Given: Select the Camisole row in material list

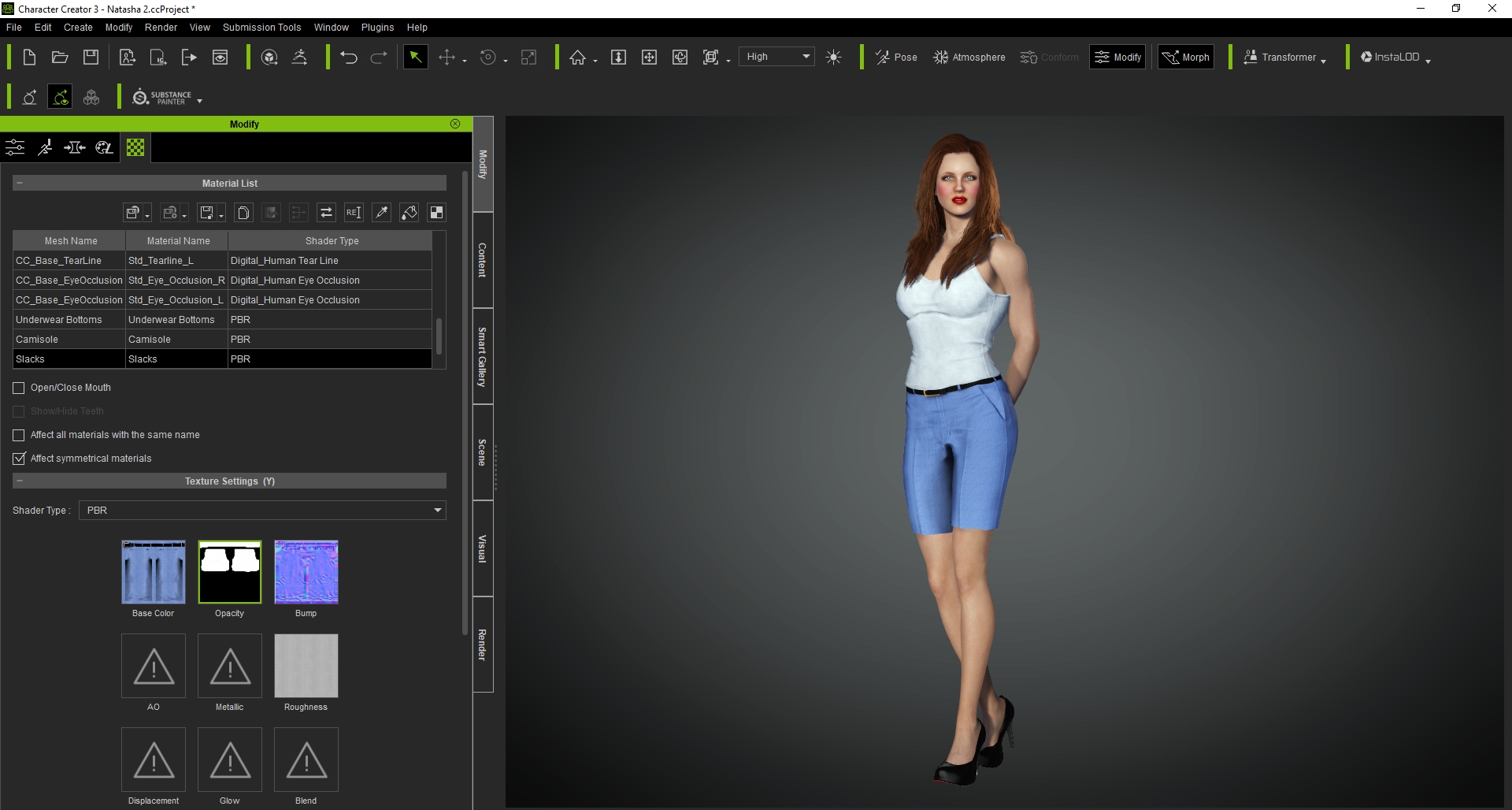Looking at the screenshot, I should (223, 339).
